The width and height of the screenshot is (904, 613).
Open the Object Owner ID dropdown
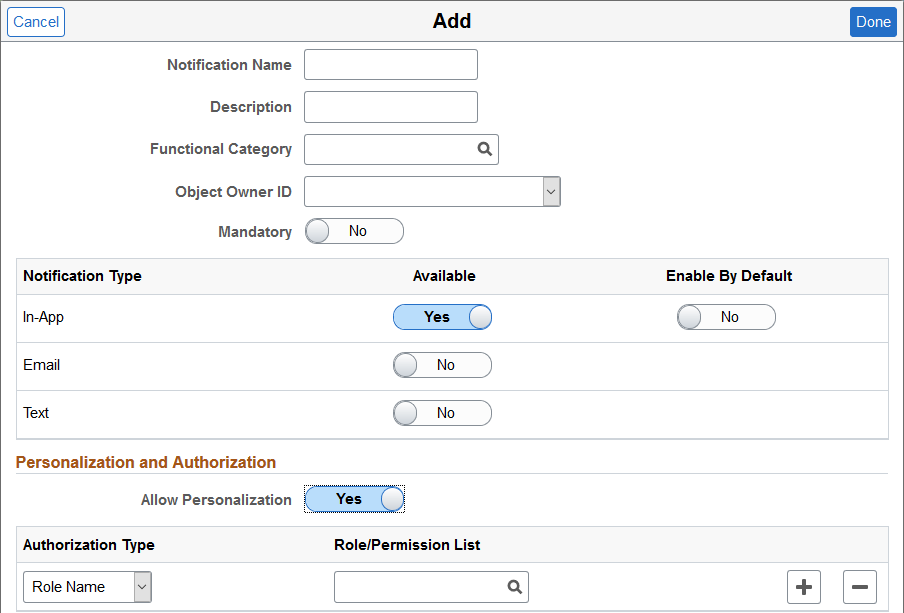click(432, 191)
